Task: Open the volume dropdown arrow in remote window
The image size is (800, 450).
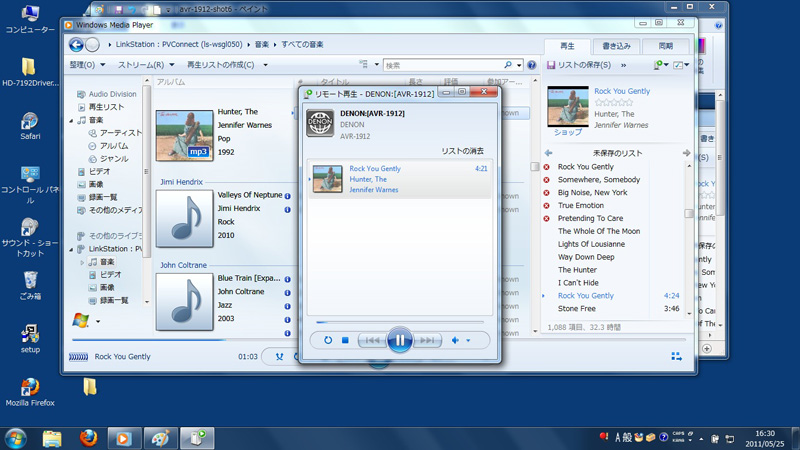Action: [x=468, y=340]
